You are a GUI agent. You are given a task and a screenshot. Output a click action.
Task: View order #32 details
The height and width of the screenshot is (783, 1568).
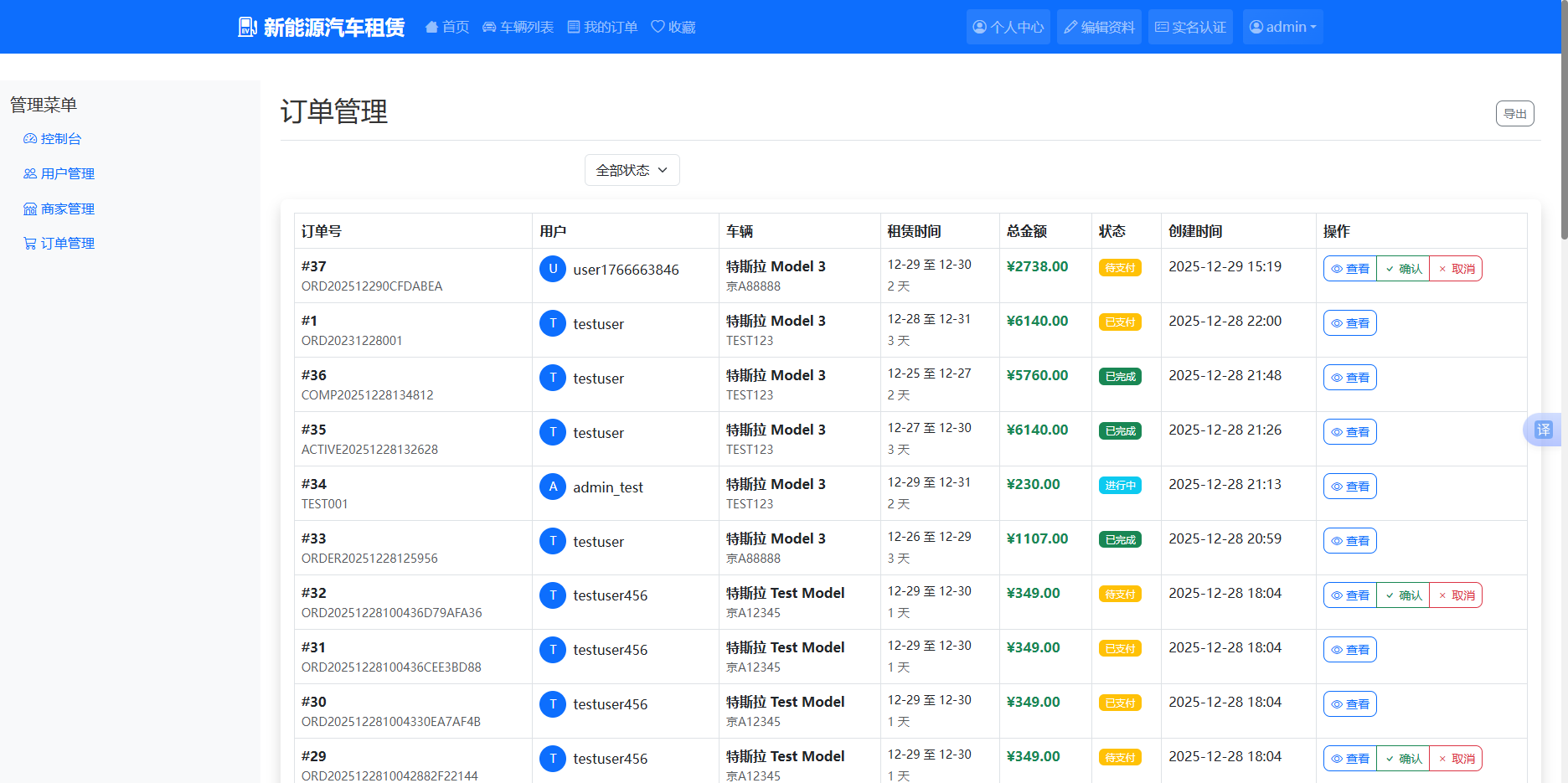1350,595
